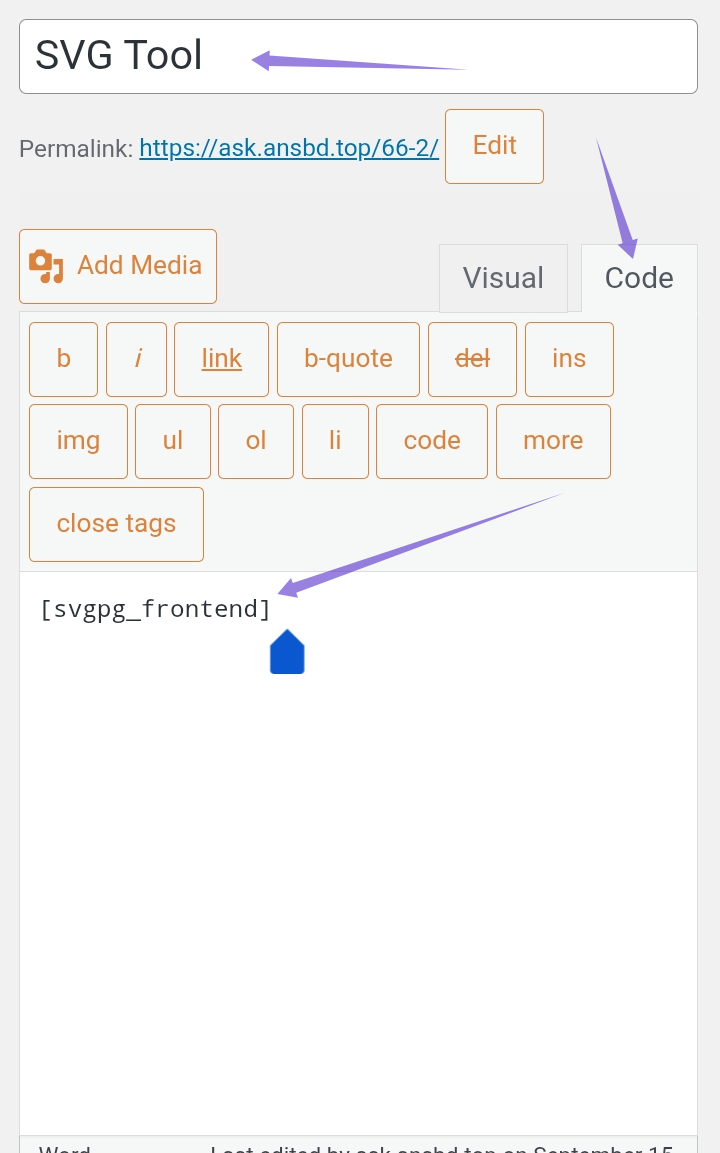Tap the blue text cursor handle
The width and height of the screenshot is (720, 1153).
[x=287, y=653]
